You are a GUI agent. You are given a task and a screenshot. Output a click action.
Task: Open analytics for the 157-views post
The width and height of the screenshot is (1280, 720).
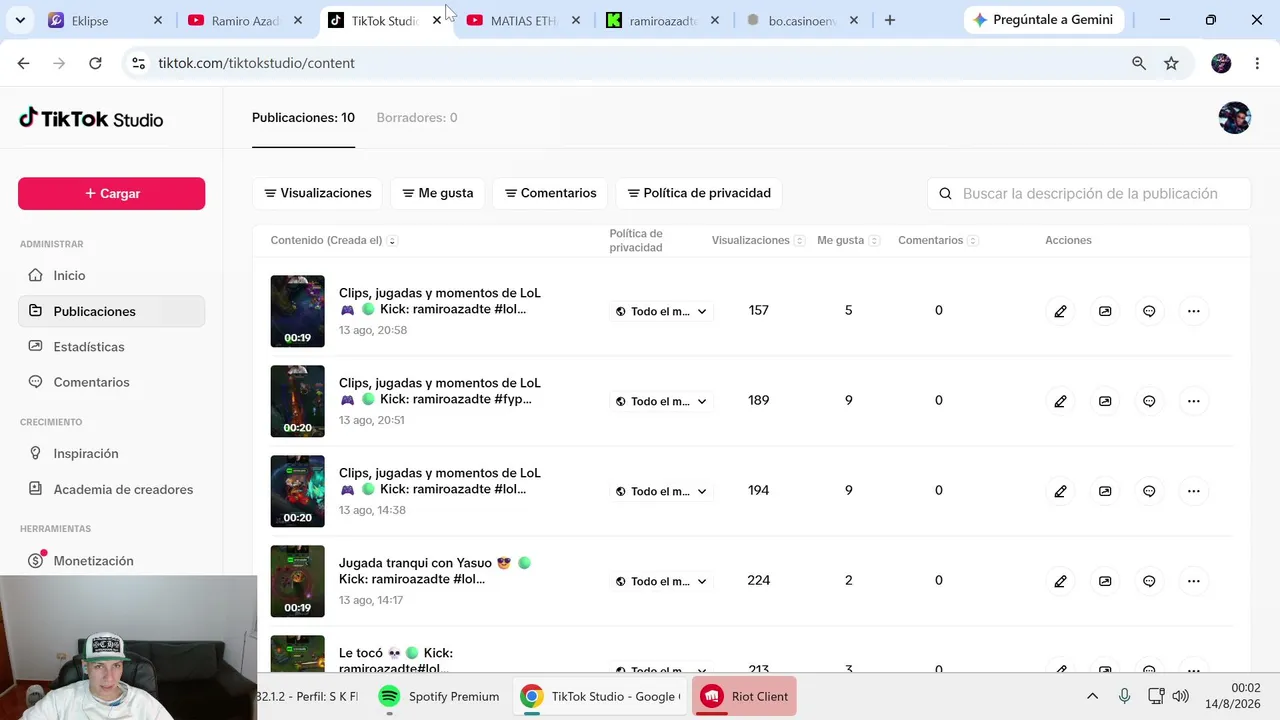click(1105, 311)
